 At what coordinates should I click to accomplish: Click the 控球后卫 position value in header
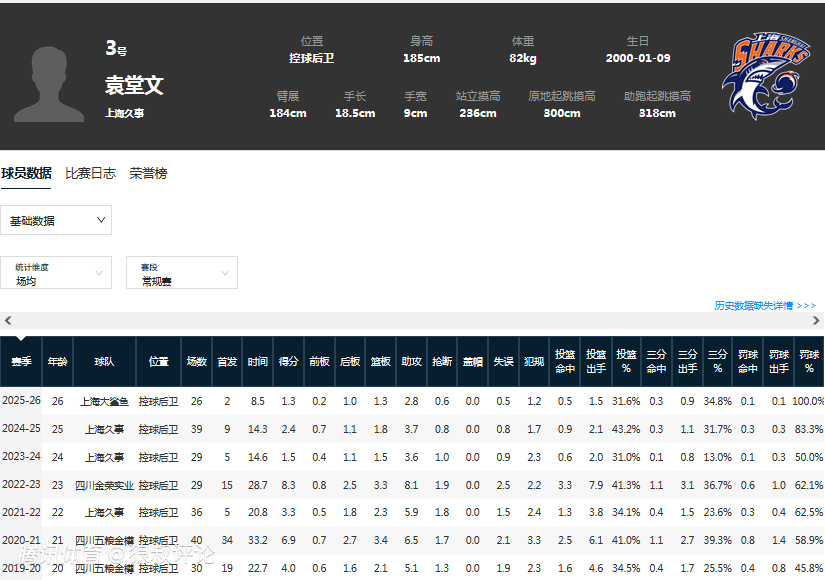tap(311, 58)
